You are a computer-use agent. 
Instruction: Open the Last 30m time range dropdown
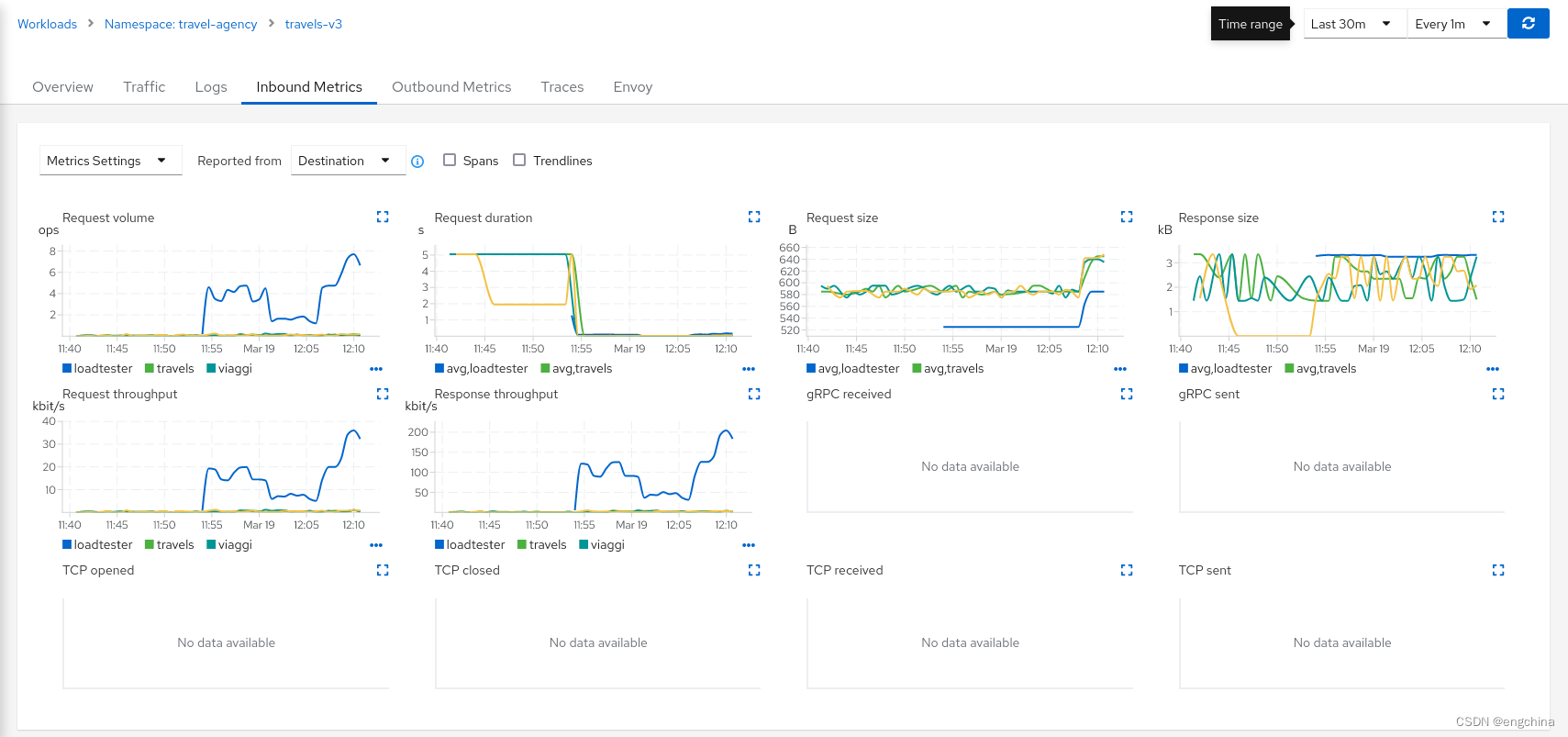tap(1355, 24)
